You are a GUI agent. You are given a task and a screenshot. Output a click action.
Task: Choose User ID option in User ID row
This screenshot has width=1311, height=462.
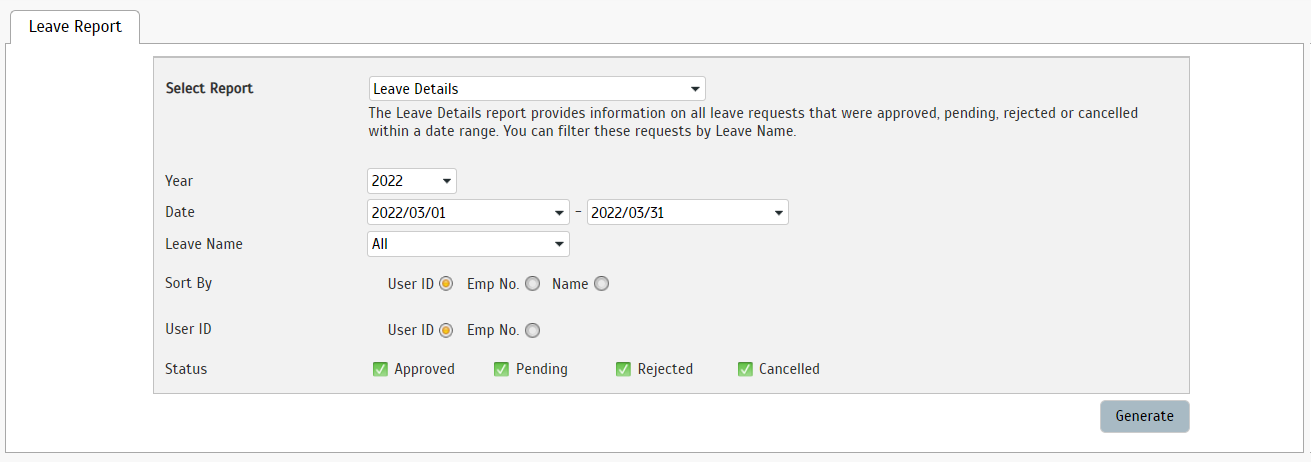(446, 330)
